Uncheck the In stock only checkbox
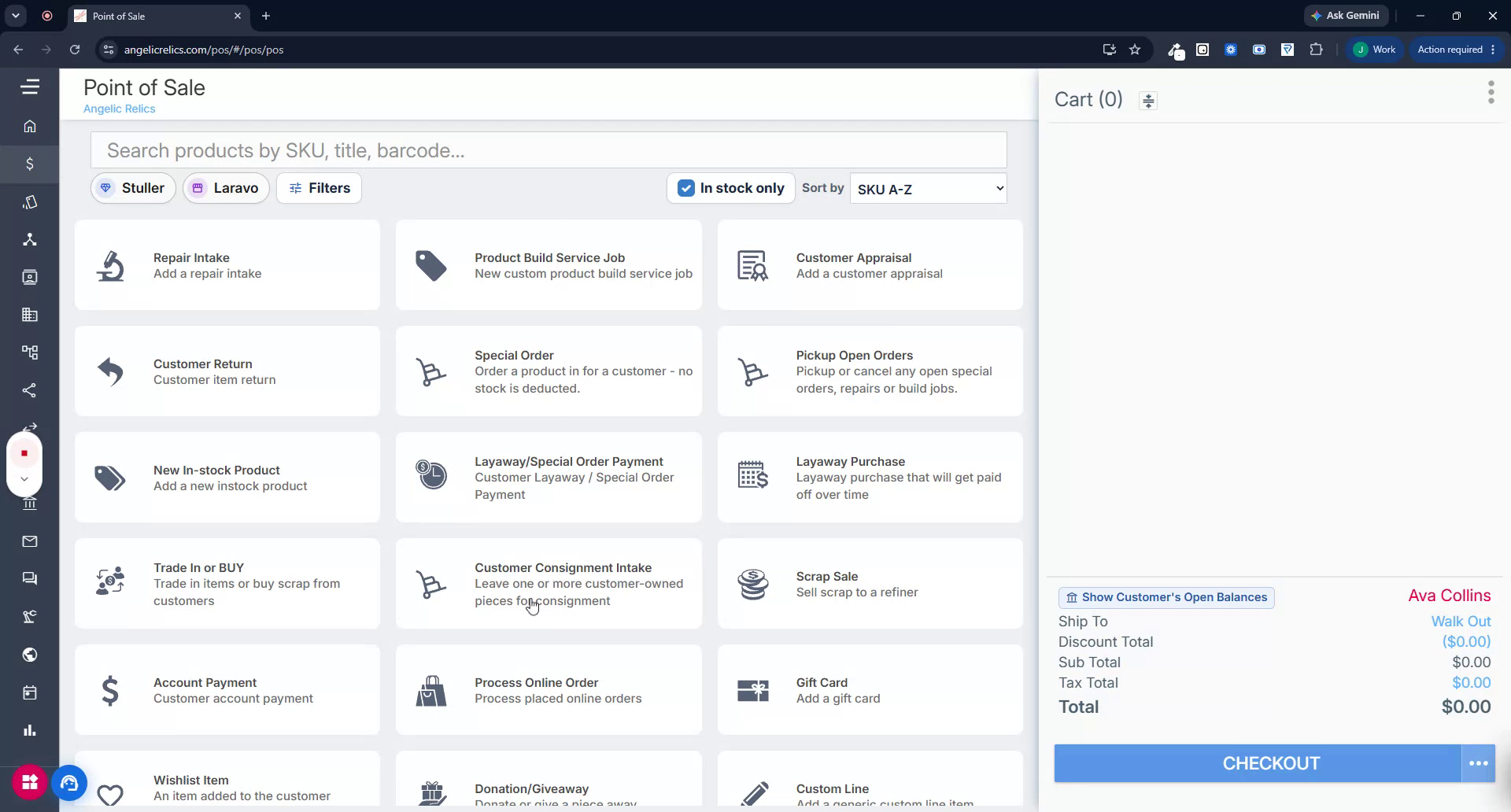 click(x=686, y=188)
